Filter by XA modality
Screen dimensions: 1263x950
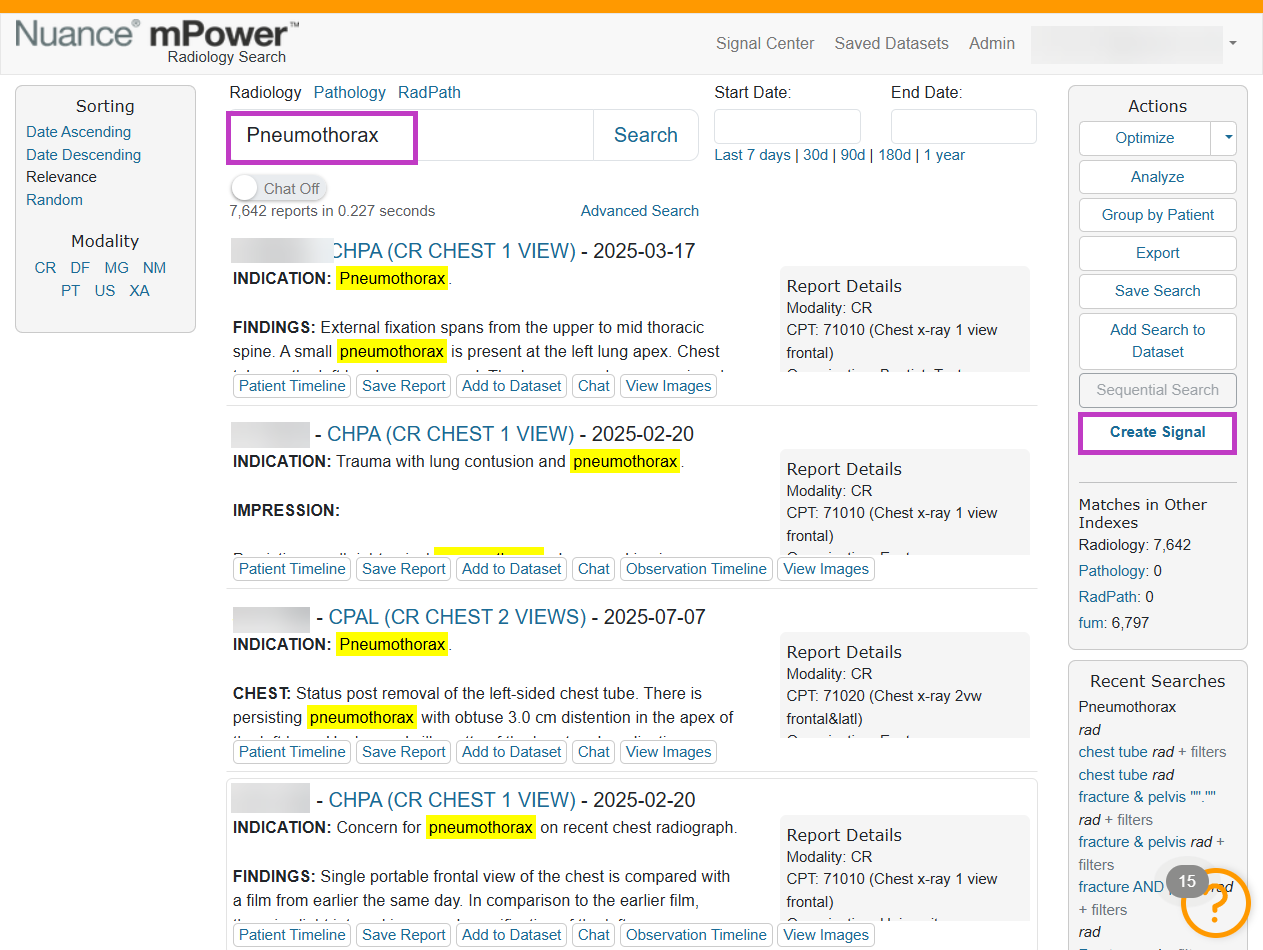tap(139, 291)
